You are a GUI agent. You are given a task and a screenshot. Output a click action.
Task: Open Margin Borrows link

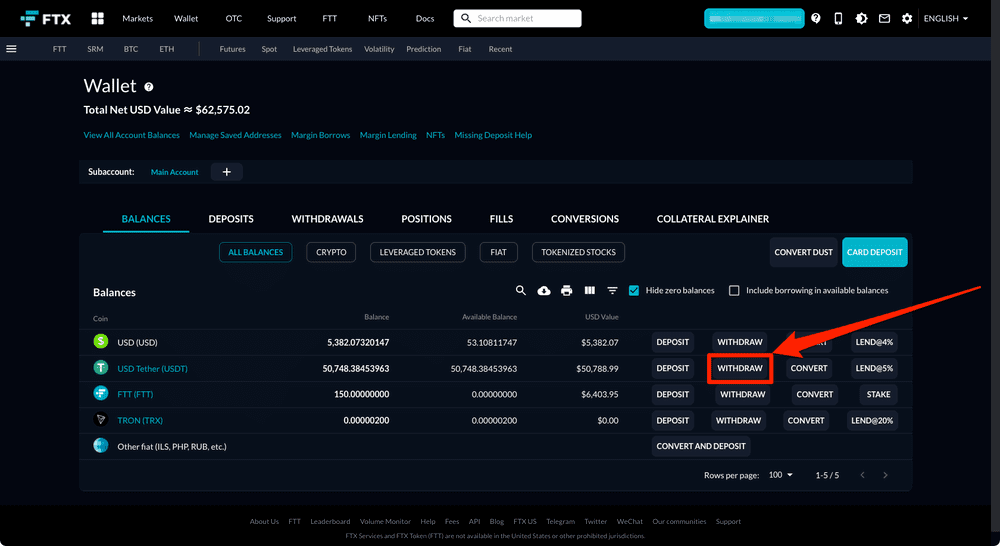click(320, 135)
